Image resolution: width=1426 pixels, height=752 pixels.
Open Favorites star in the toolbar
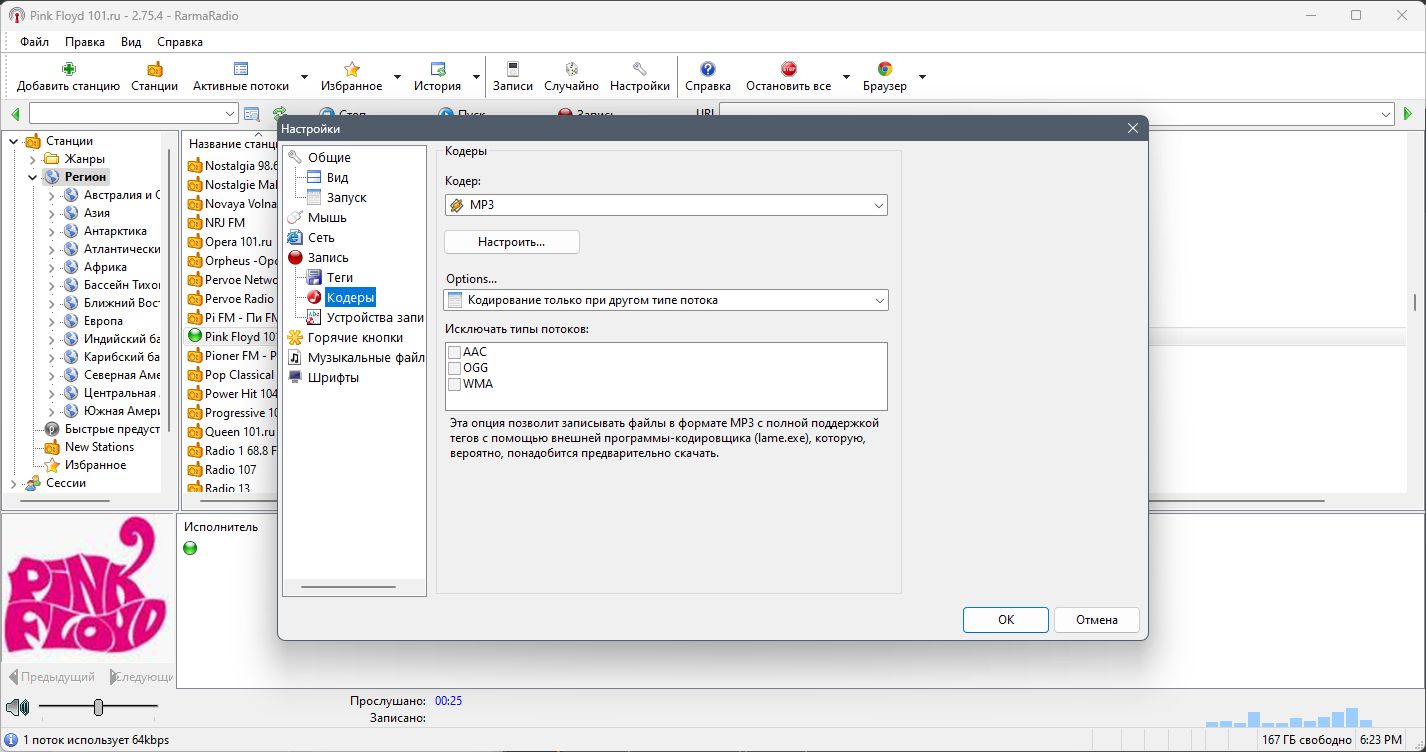(x=352, y=69)
